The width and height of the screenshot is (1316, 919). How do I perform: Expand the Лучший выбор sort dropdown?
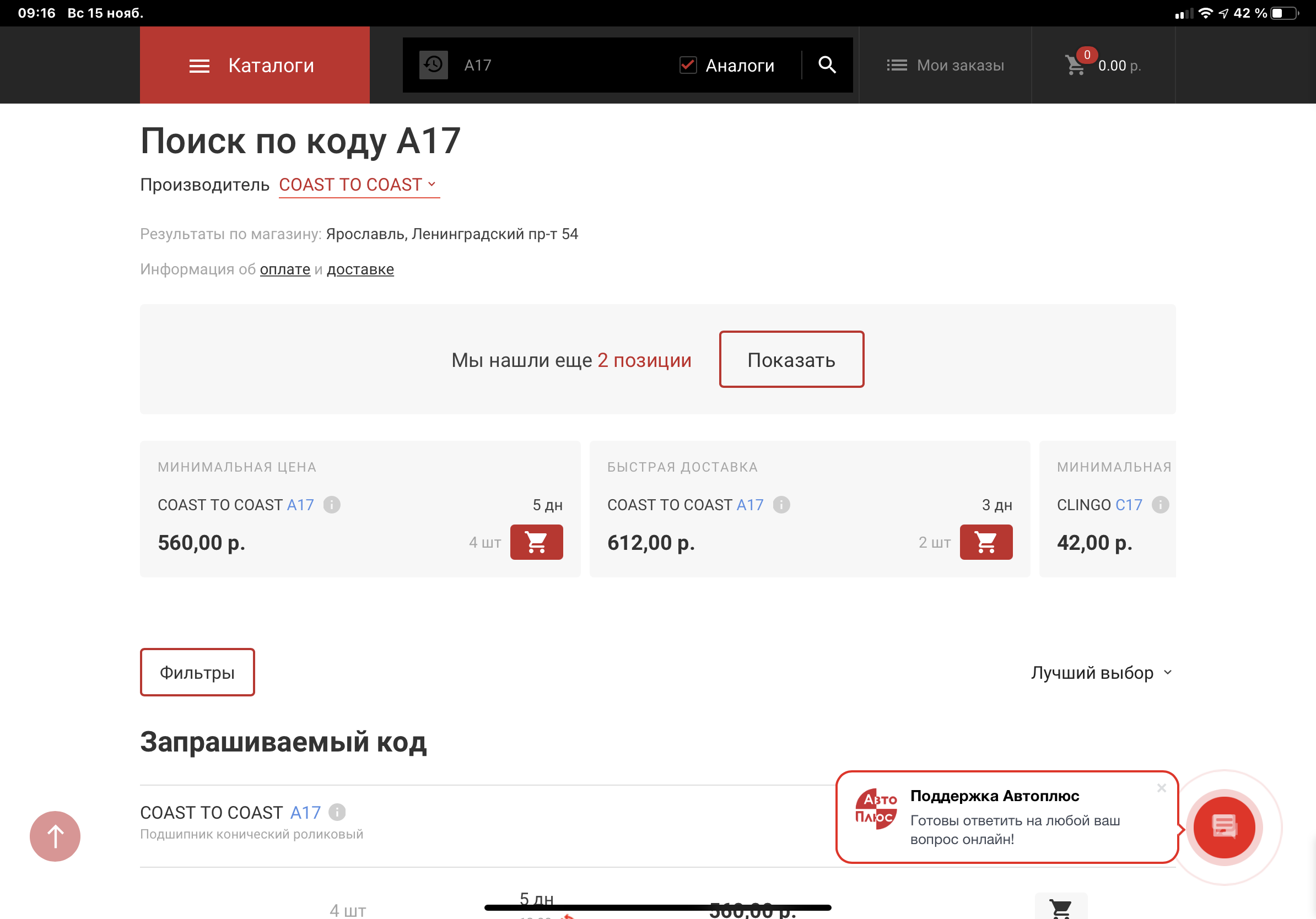[1102, 672]
